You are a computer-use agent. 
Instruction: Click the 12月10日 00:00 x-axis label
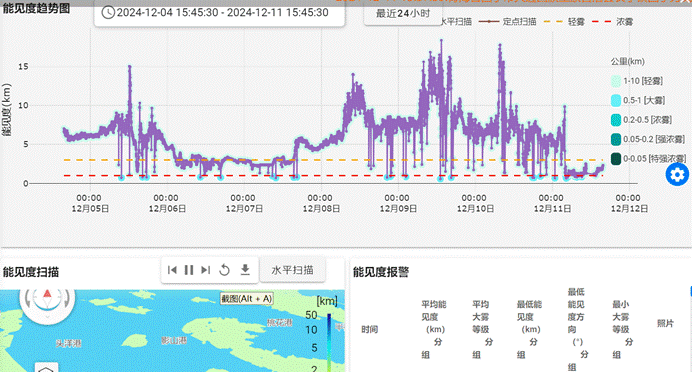coord(475,203)
